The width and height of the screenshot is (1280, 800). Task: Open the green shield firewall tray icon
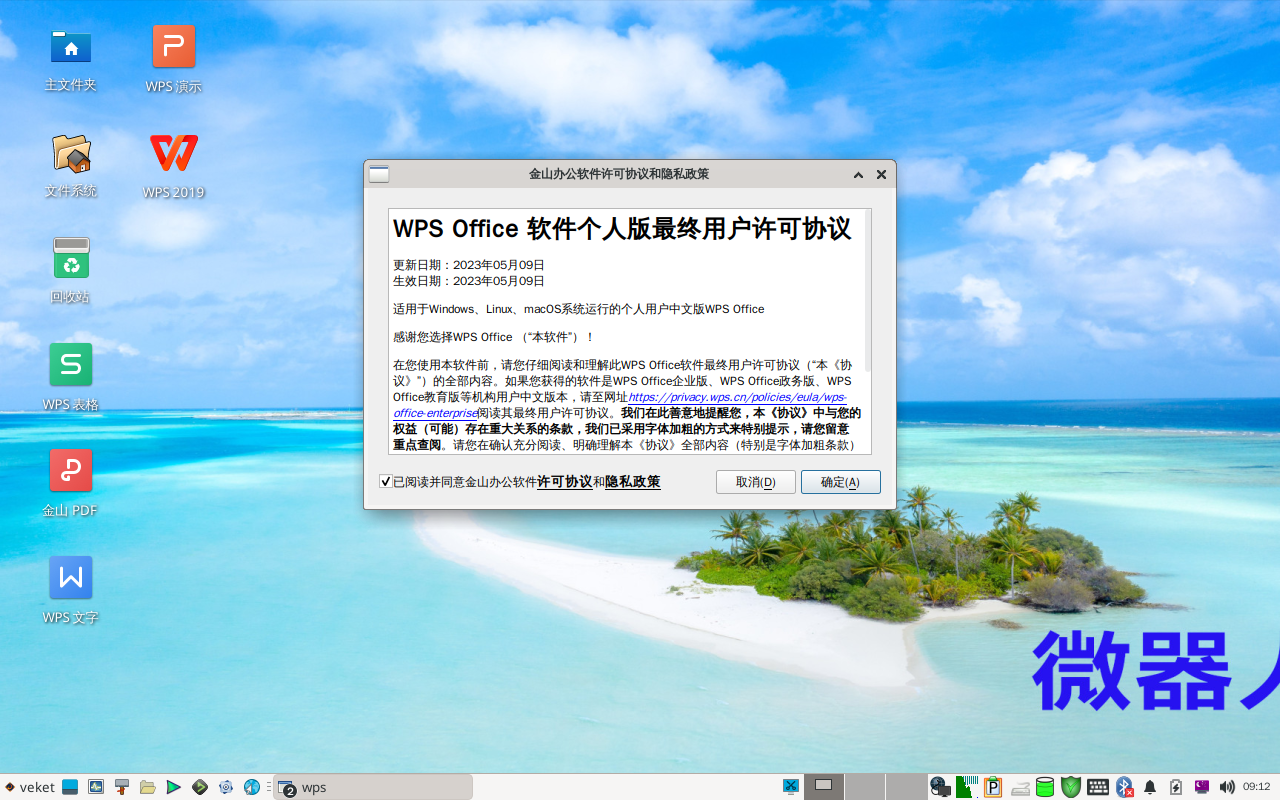pyautogui.click(x=1071, y=787)
